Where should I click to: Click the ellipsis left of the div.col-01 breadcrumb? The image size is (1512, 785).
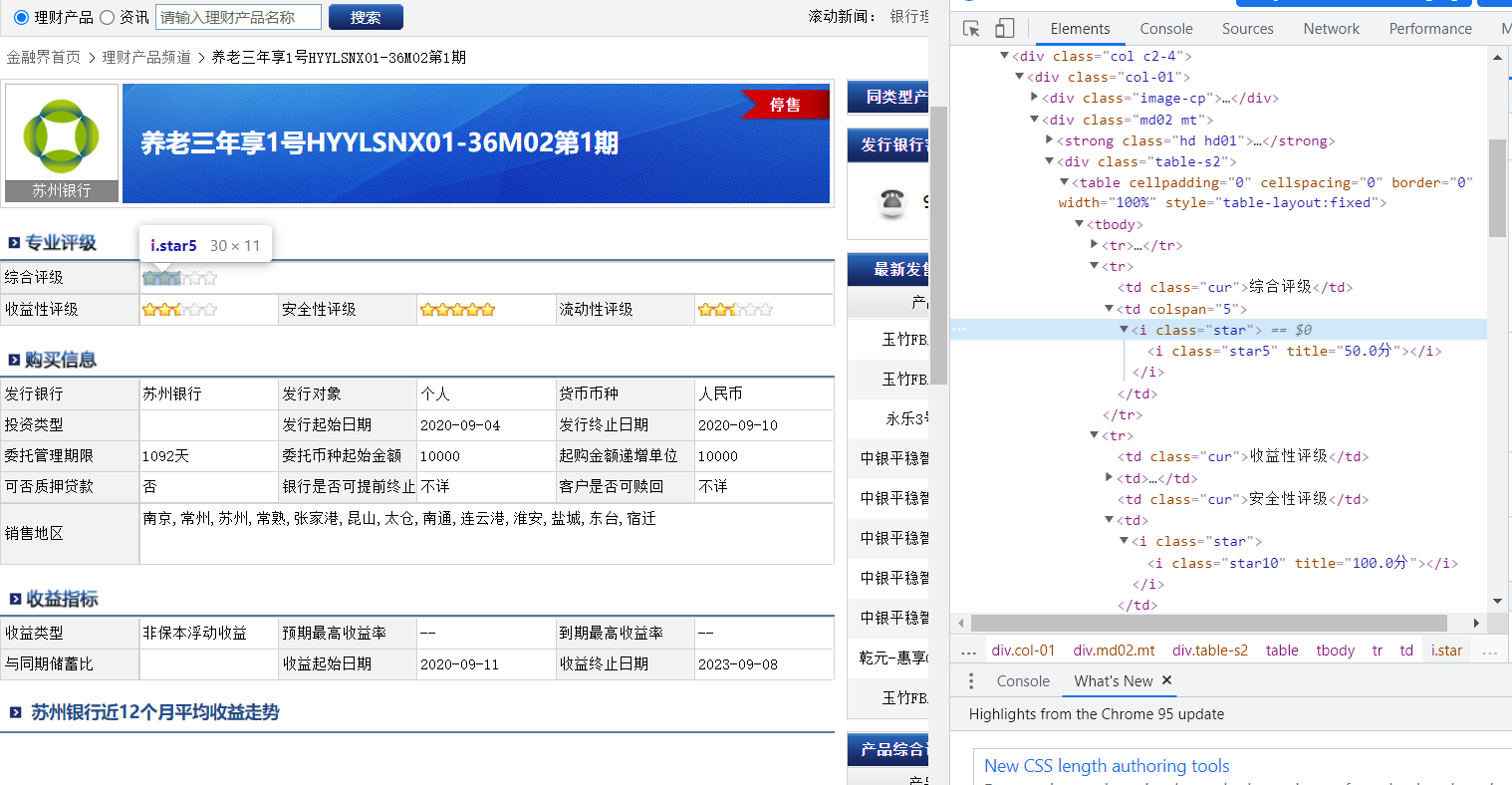[x=968, y=651]
